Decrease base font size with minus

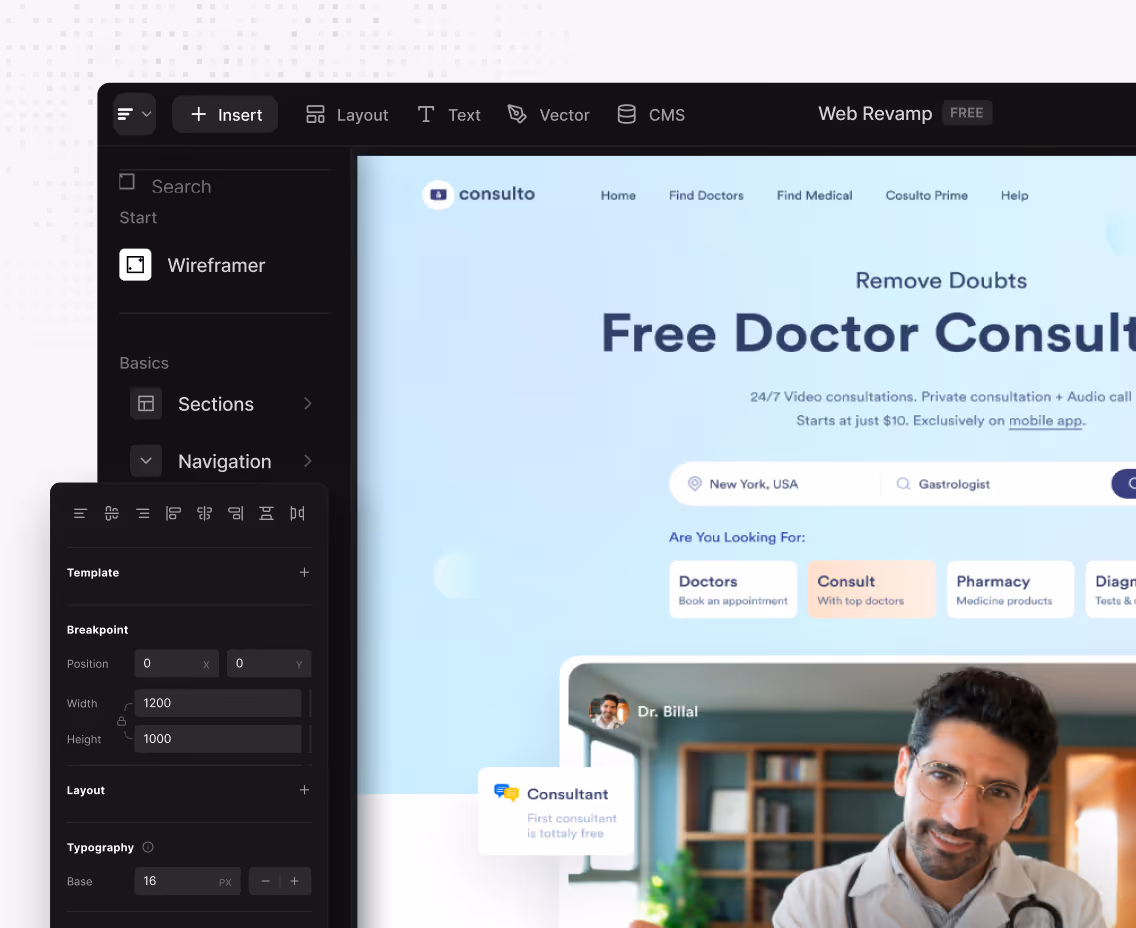coord(265,881)
